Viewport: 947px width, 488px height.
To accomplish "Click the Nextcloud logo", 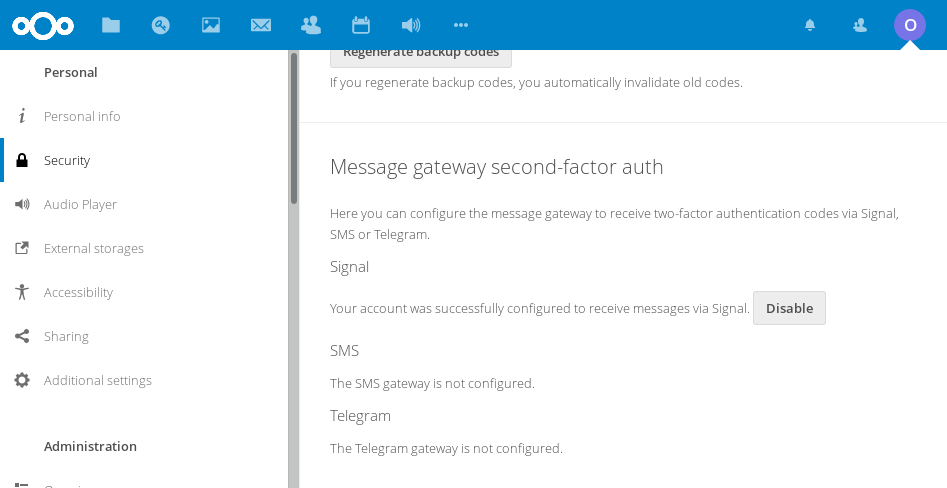I will (40, 25).
